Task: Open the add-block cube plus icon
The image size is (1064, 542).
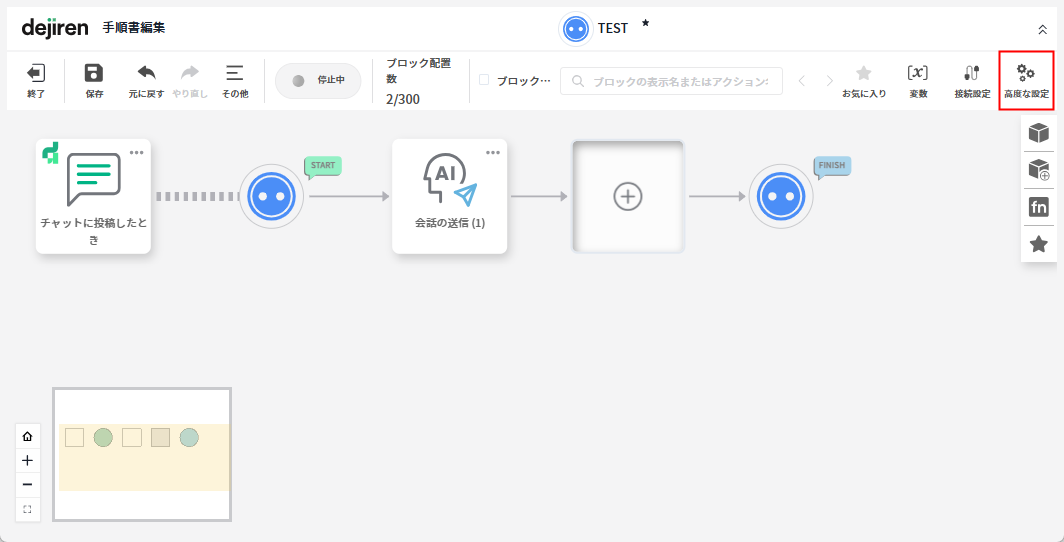Action: pos(1039,170)
